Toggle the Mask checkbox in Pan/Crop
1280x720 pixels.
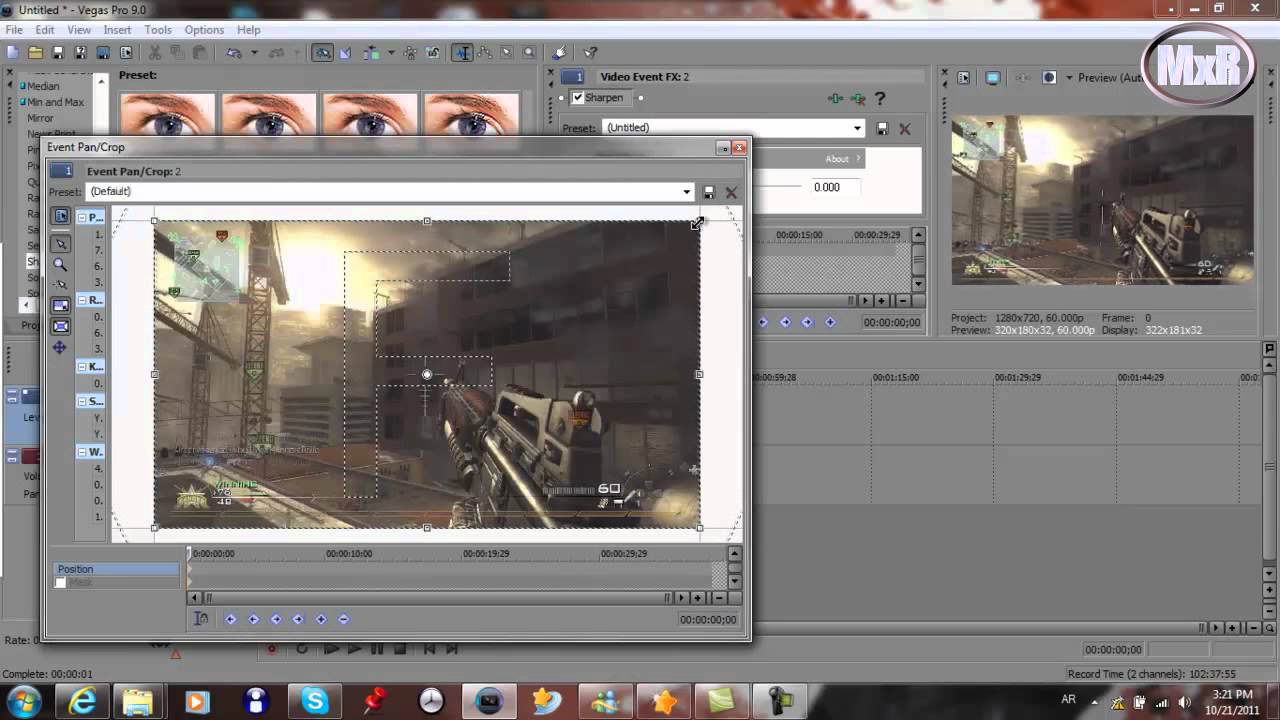[62, 583]
